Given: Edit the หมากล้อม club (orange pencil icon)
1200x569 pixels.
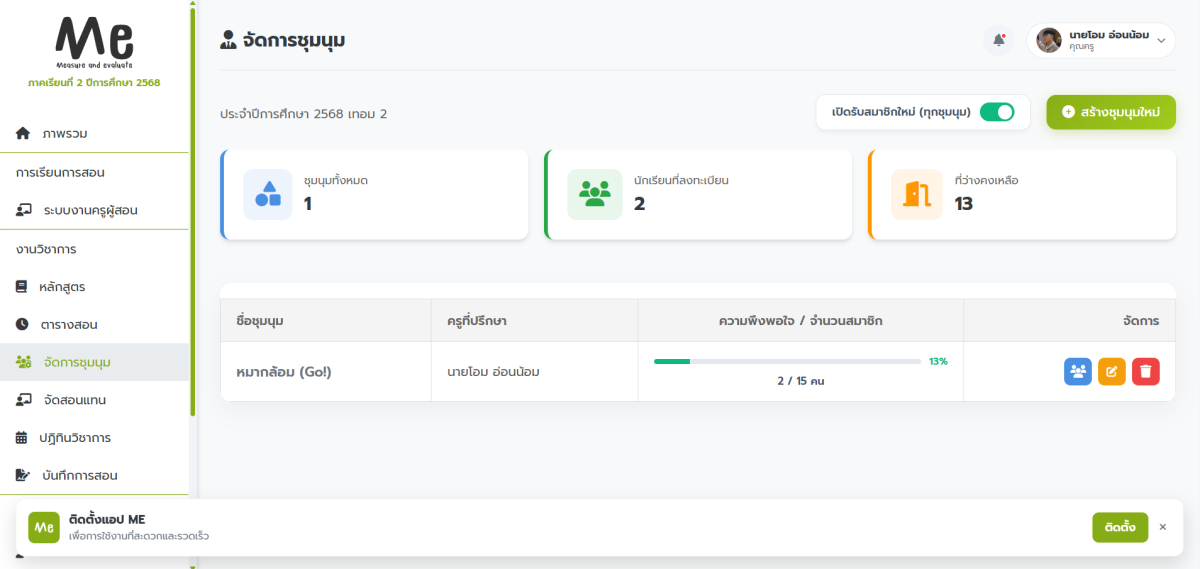Looking at the screenshot, I should click(x=1112, y=371).
